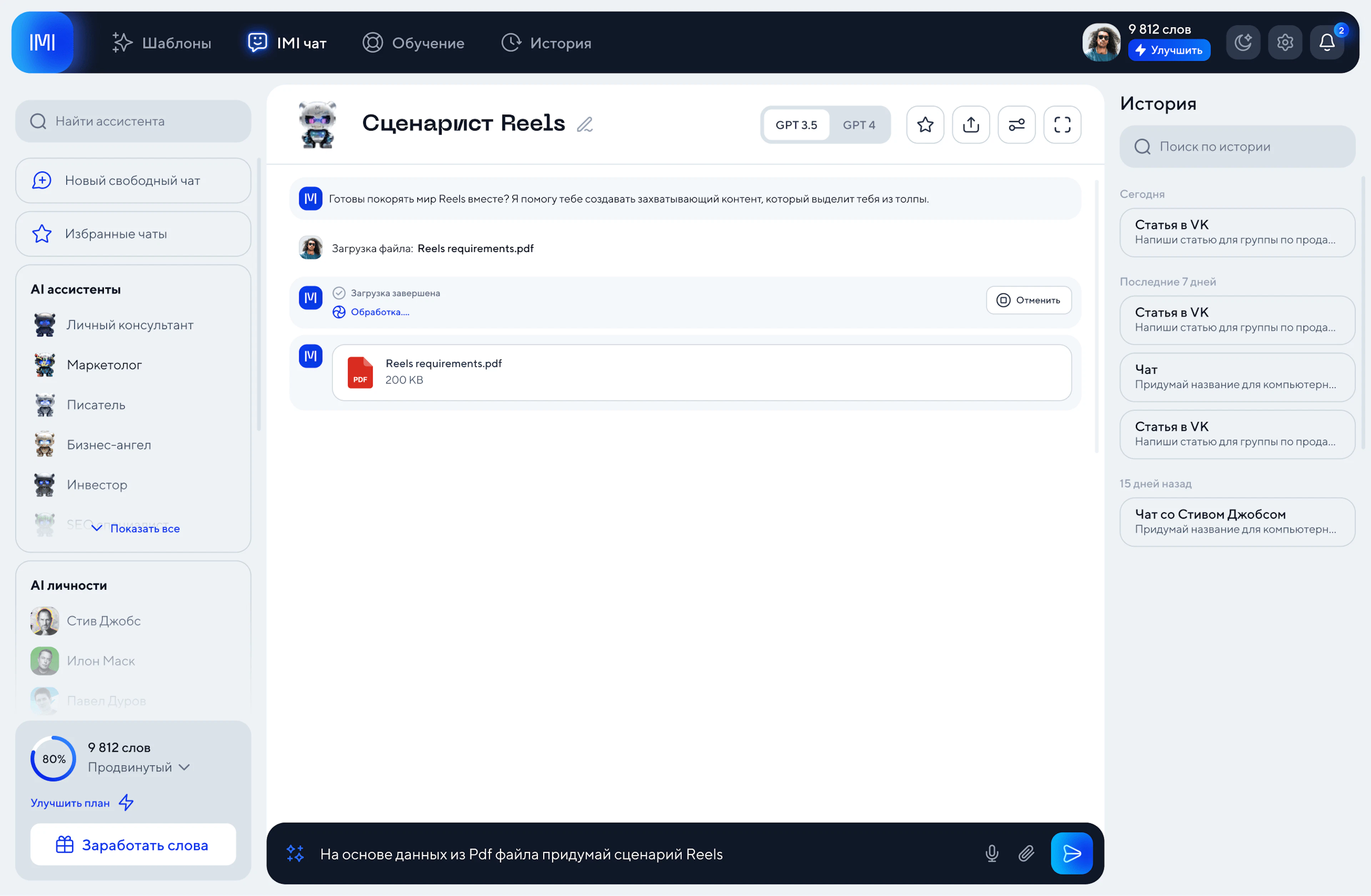The image size is (1371, 896).
Task: Click 9 812 слов counter in top bar
Action: tap(1159, 29)
